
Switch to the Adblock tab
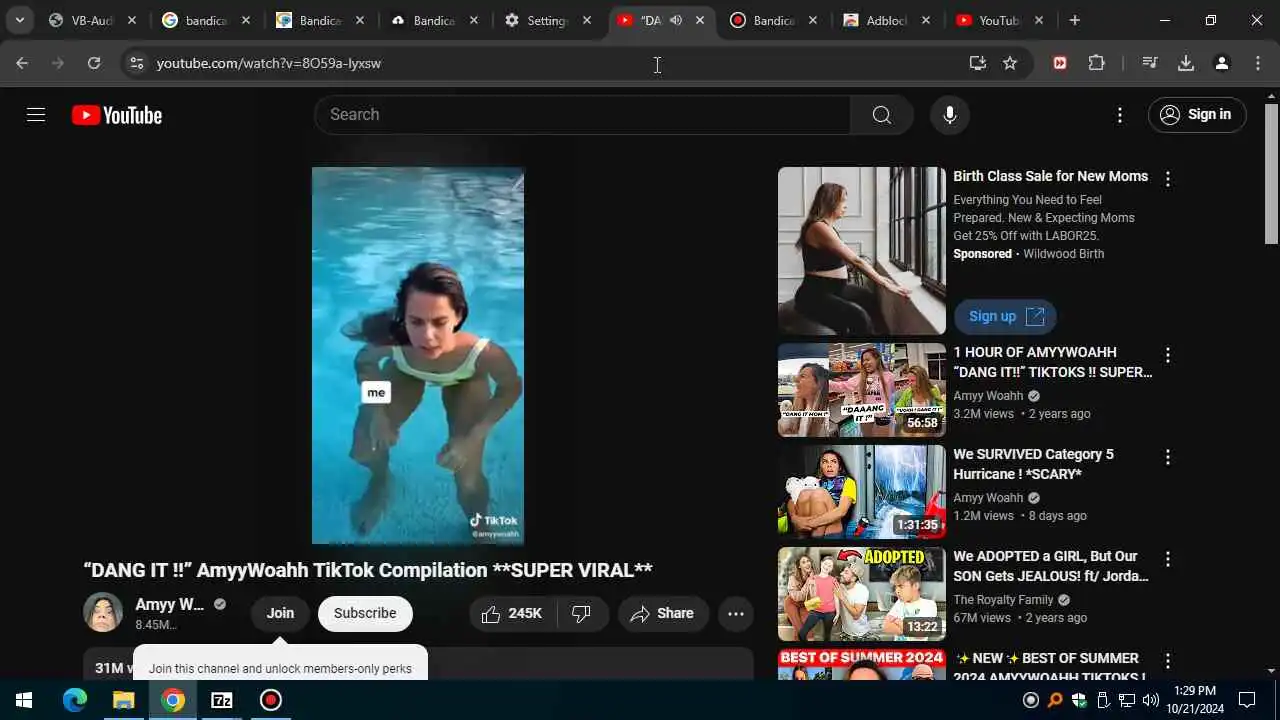click(x=889, y=20)
